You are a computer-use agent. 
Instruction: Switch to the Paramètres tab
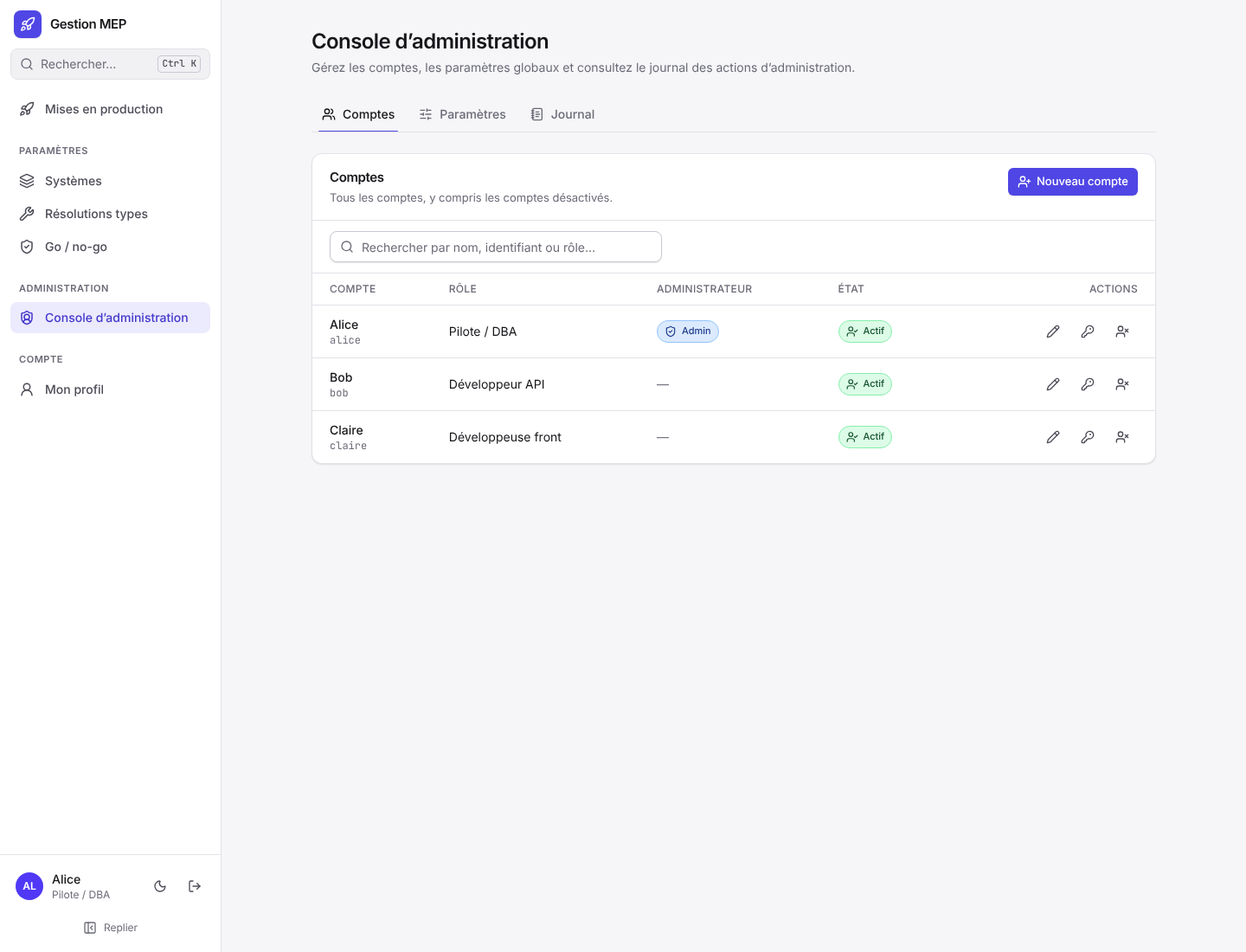462,114
